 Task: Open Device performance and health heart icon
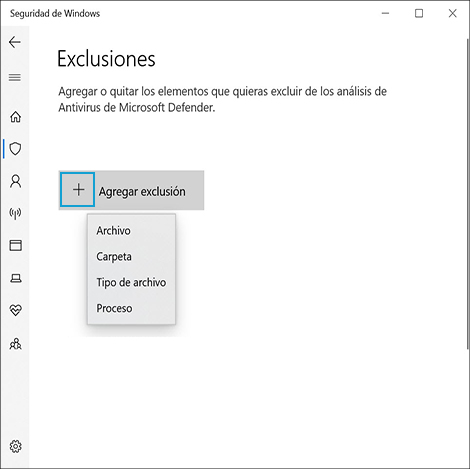(15, 310)
